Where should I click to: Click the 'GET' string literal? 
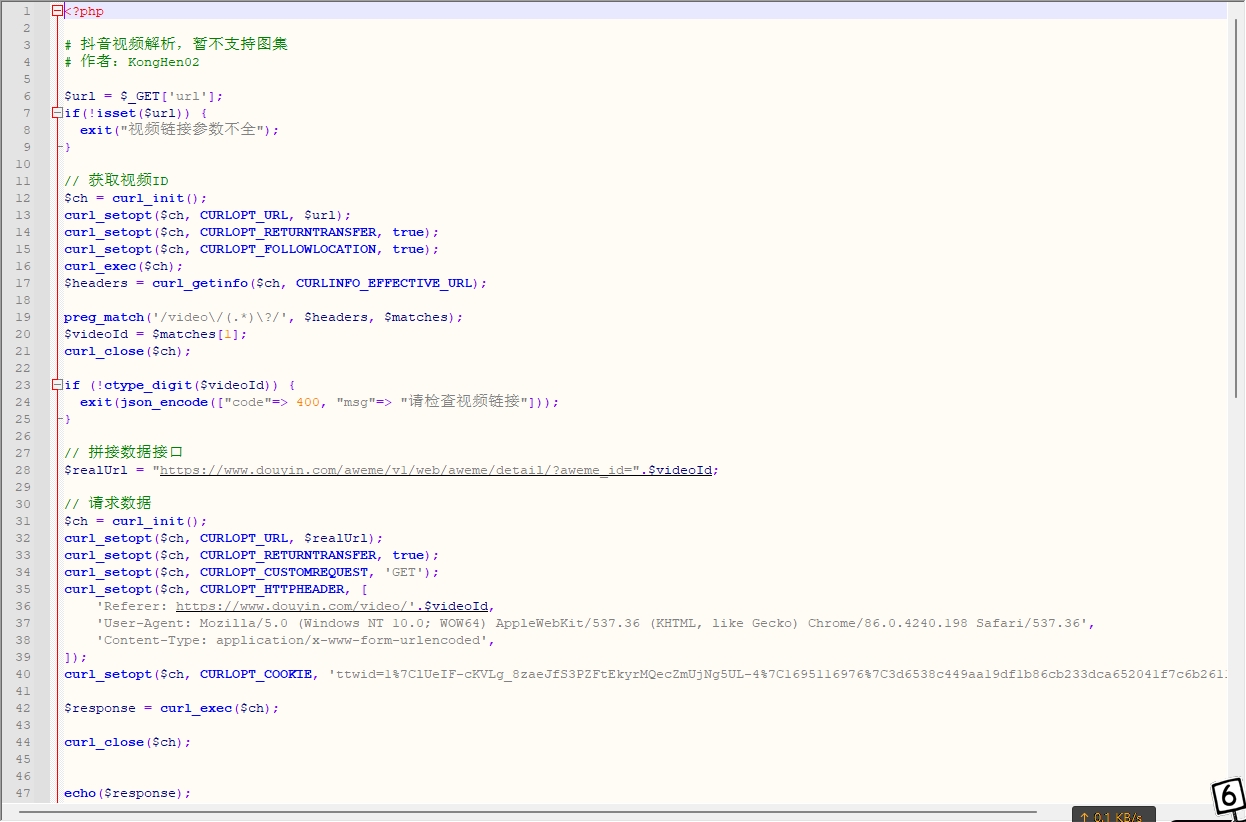click(x=404, y=572)
